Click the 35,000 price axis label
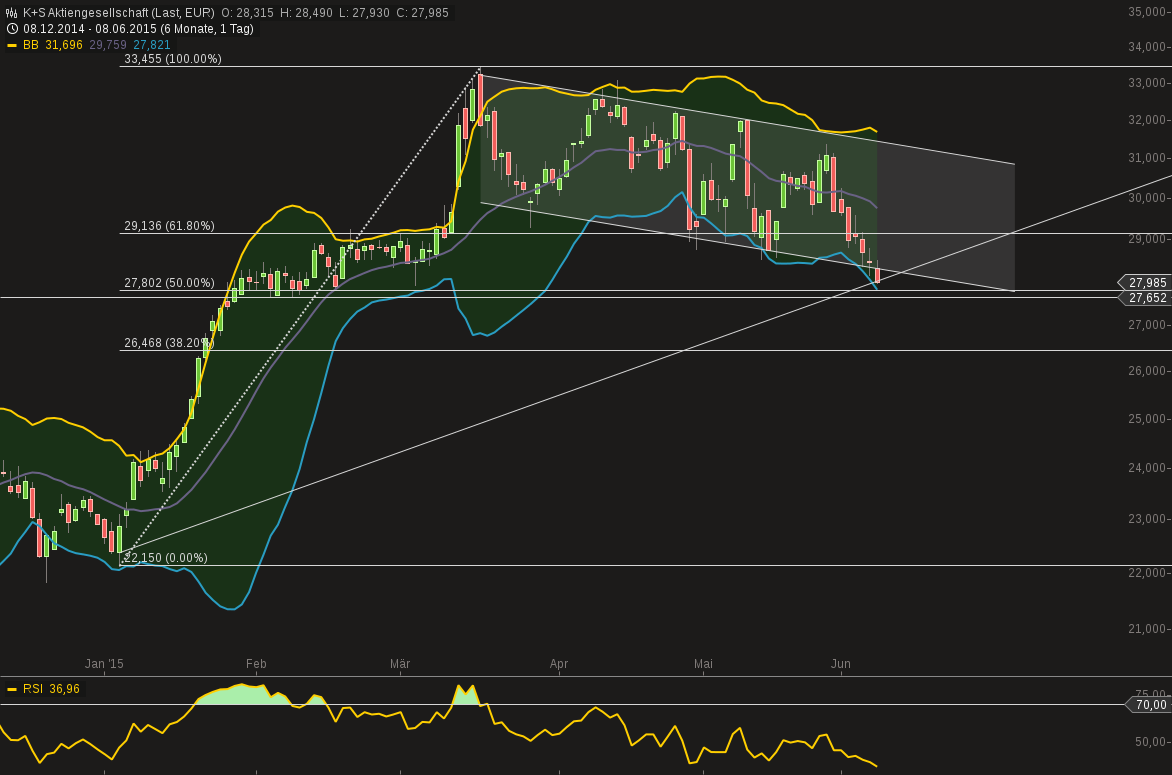This screenshot has height=775, width=1172. pyautogui.click(x=1146, y=12)
